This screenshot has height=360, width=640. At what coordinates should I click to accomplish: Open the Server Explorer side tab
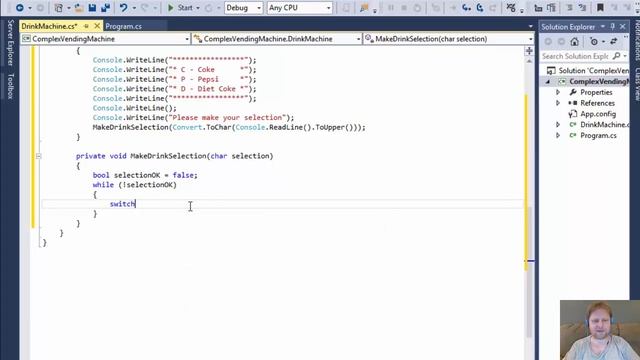11,42
